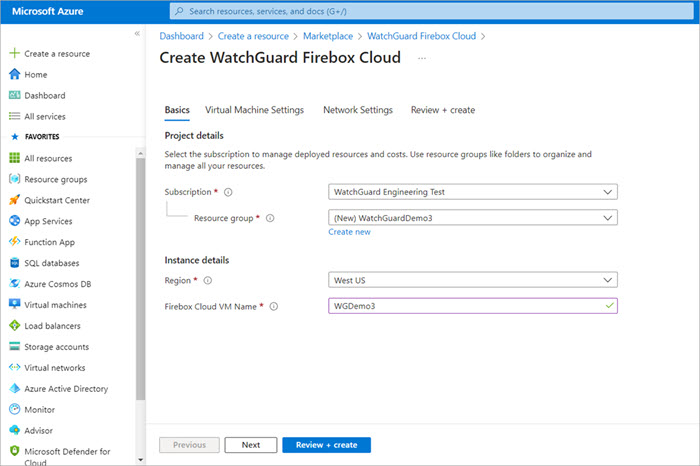Click the blue Review + create button
Image resolution: width=700 pixels, height=466 pixels.
pyautogui.click(x=326, y=445)
